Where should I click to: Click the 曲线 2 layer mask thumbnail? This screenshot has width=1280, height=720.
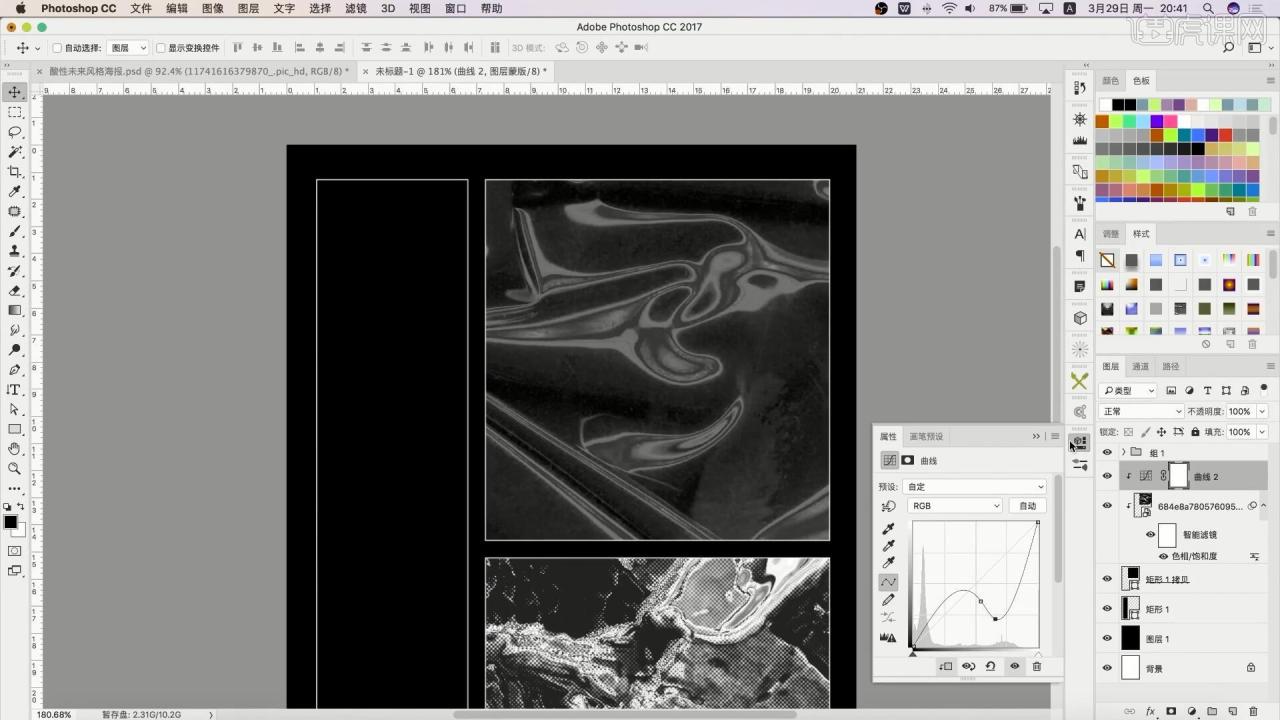pyautogui.click(x=1179, y=477)
